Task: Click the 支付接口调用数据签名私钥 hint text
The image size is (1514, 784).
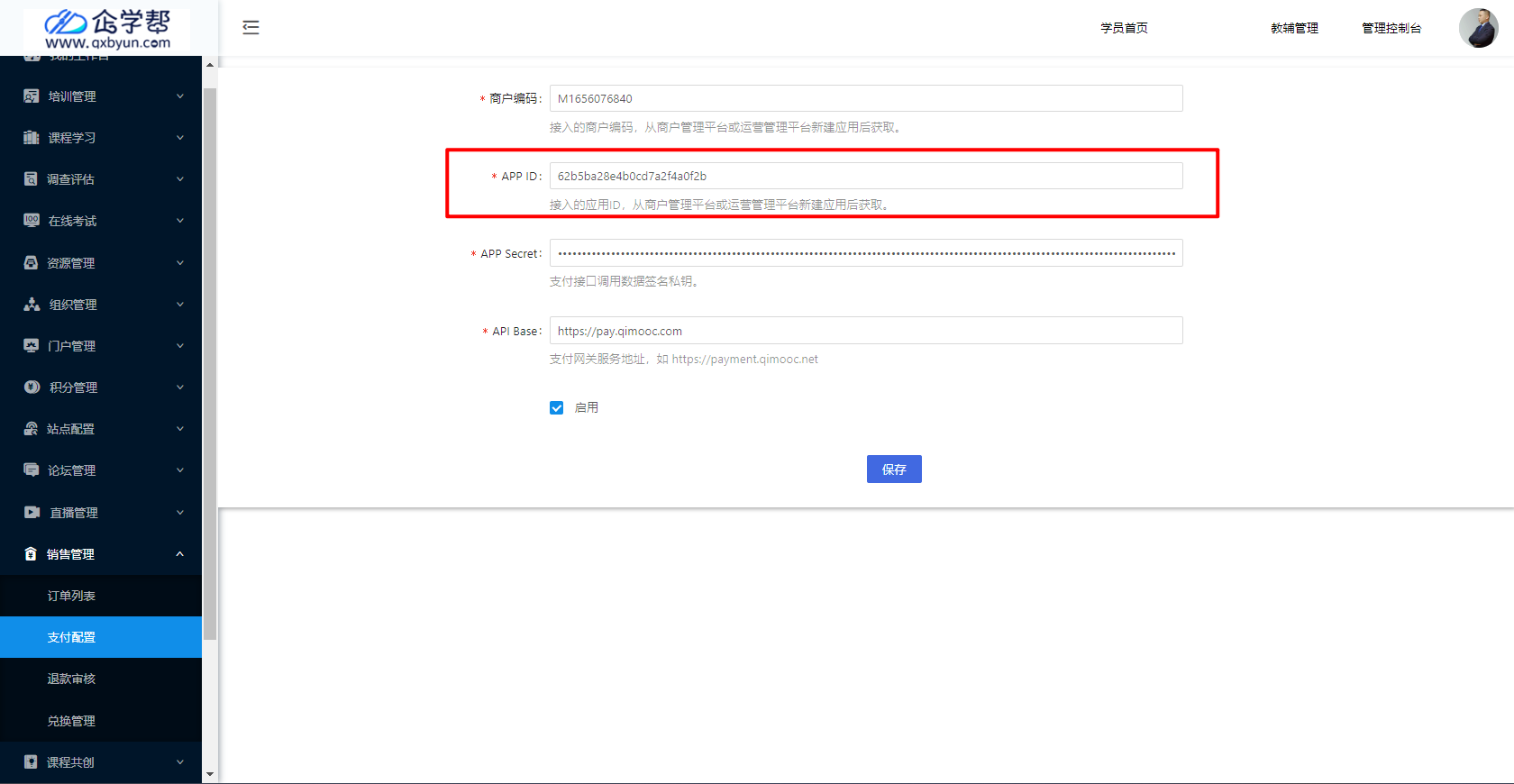Action: 625,282
